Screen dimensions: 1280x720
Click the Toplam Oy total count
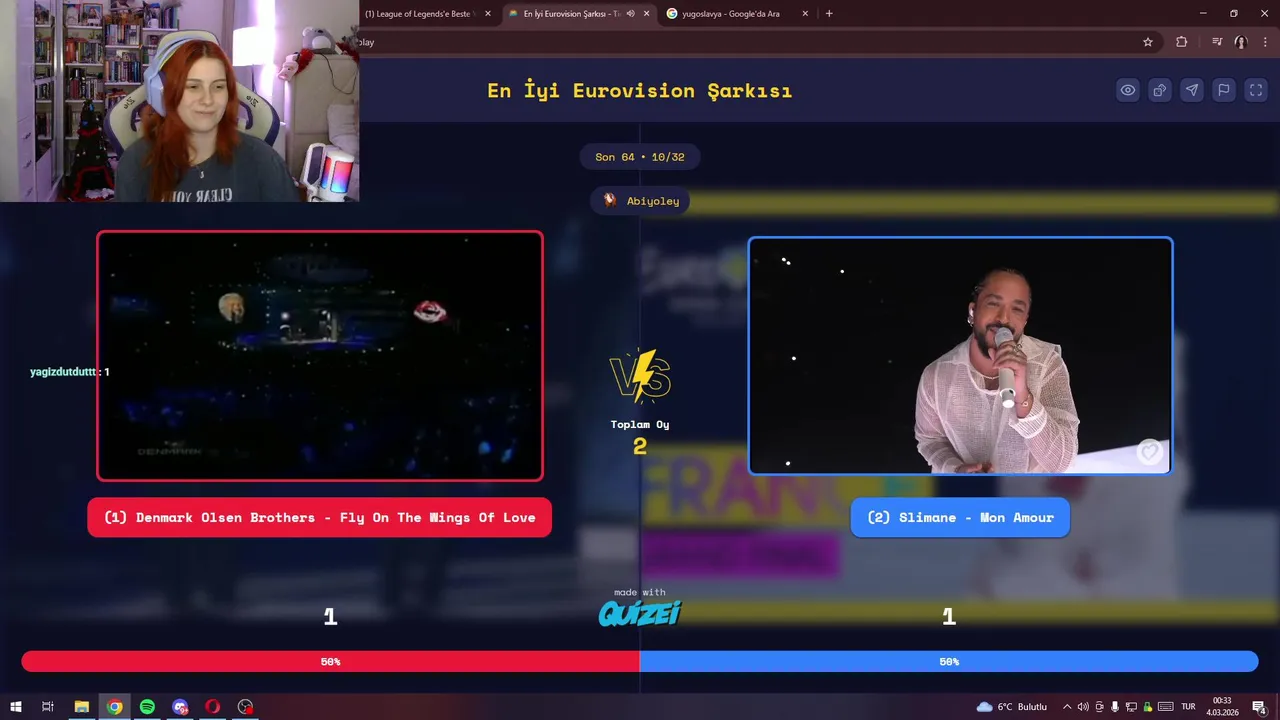[x=640, y=446]
